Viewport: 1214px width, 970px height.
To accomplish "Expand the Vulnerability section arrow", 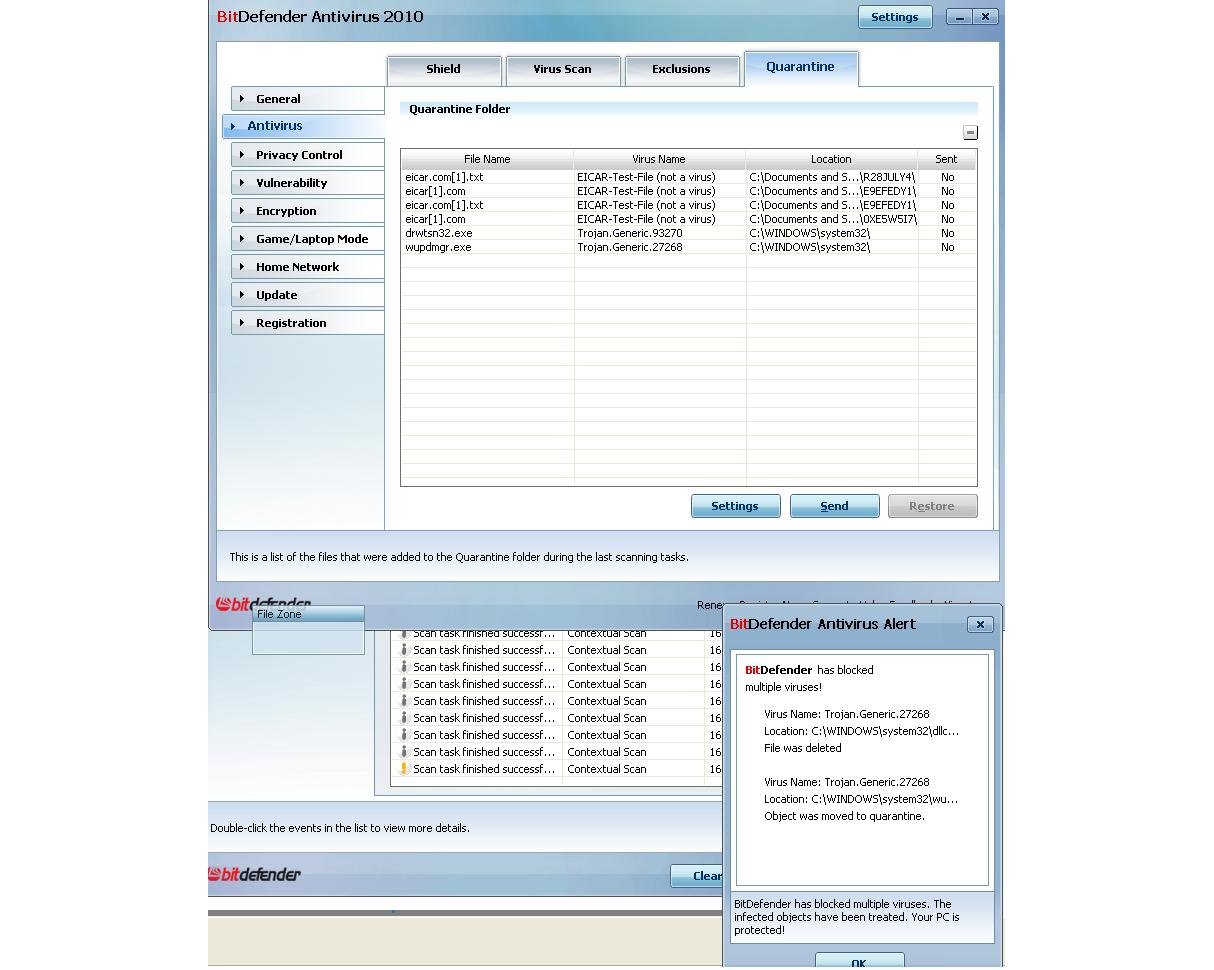I will tap(242, 183).
